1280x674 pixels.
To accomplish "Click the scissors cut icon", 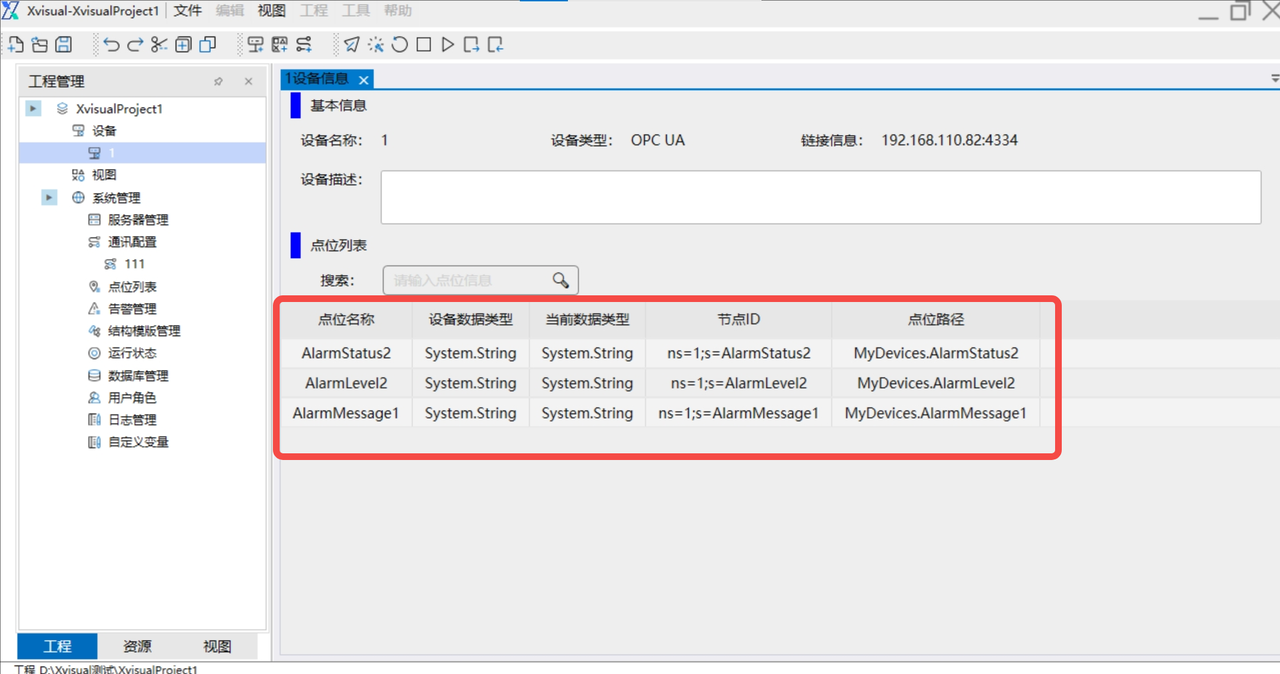I will click(159, 44).
